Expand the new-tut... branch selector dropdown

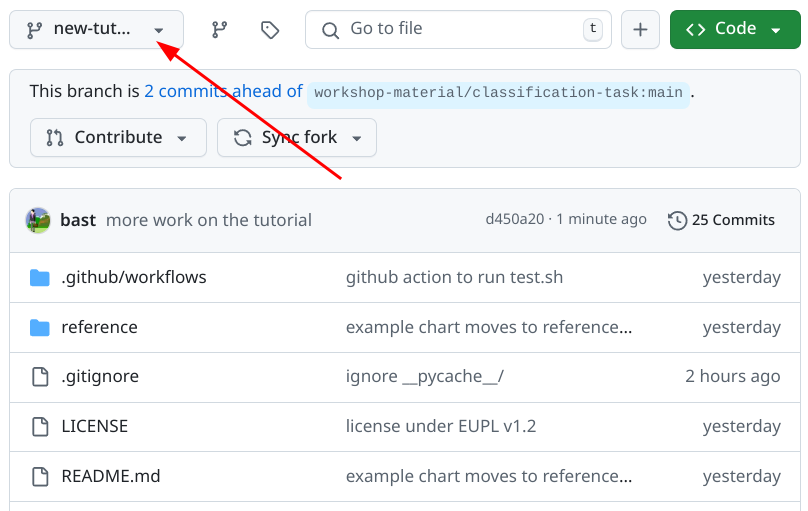[x=96, y=30]
